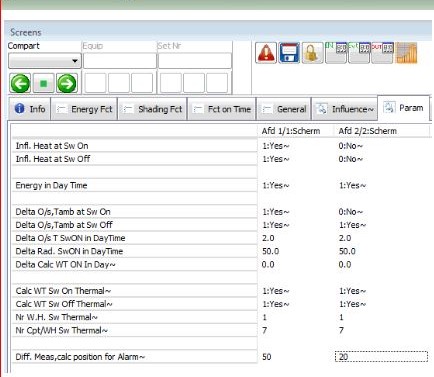434x377 pixels.
Task: Click the red alarm warning triangle icon
Action: pos(266,53)
